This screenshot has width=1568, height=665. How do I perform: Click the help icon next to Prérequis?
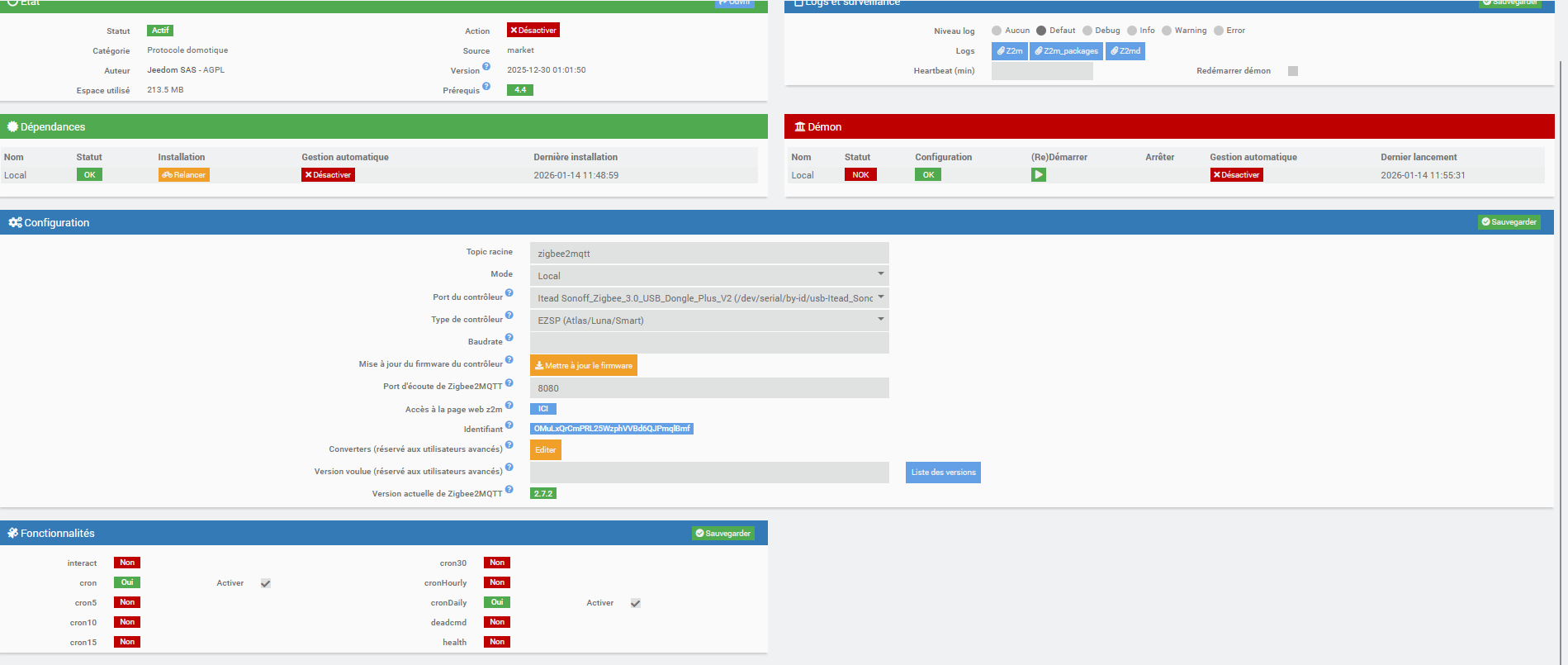click(x=486, y=86)
